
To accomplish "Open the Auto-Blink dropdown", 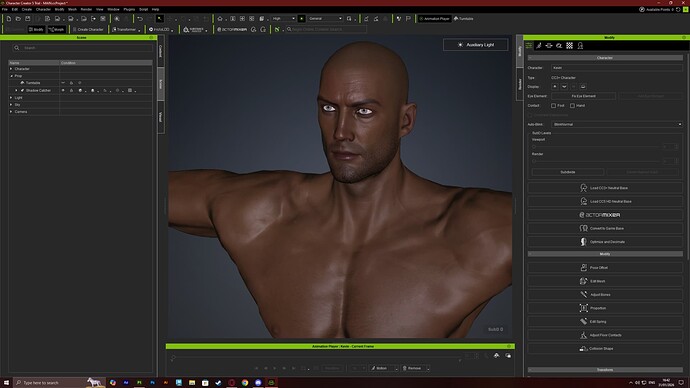I will coord(617,124).
